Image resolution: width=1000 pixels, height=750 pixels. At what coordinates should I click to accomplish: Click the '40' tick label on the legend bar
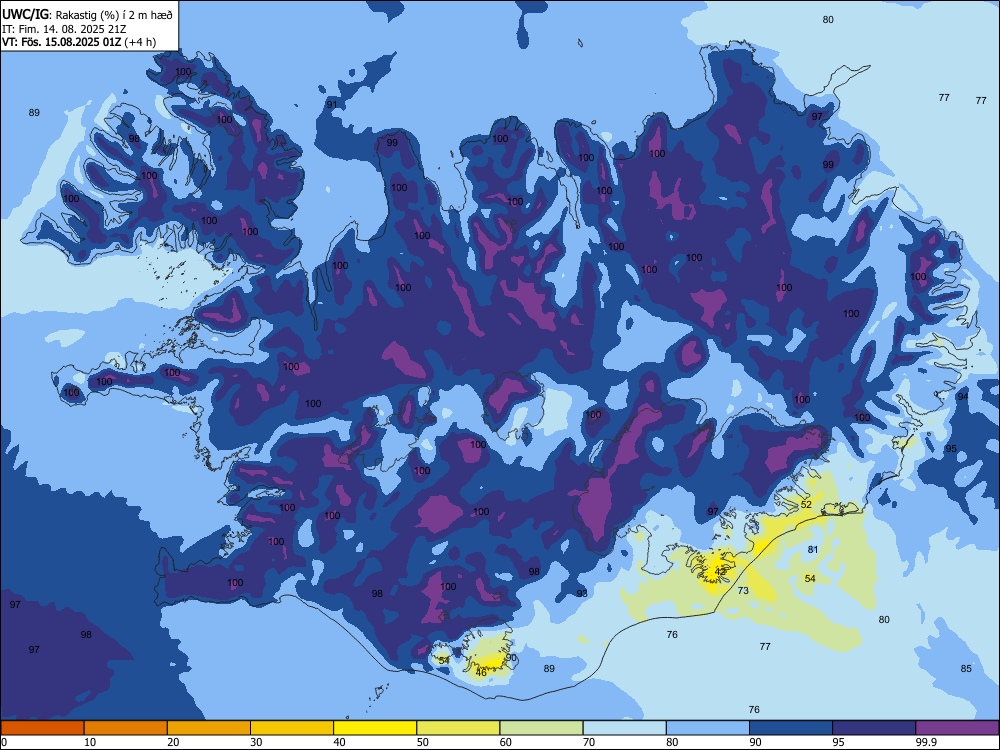339,742
